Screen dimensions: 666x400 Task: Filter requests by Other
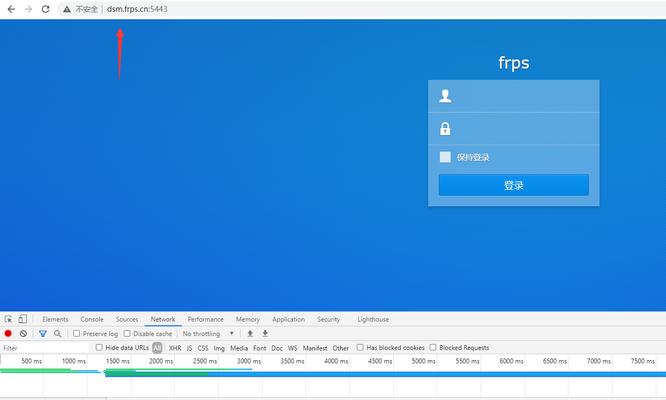pyautogui.click(x=341, y=348)
